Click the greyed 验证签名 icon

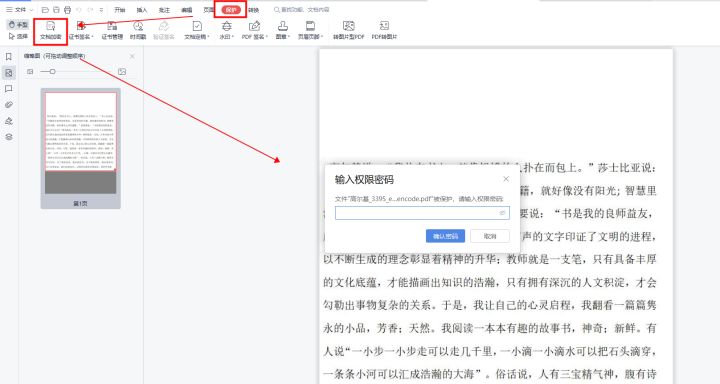[163, 30]
